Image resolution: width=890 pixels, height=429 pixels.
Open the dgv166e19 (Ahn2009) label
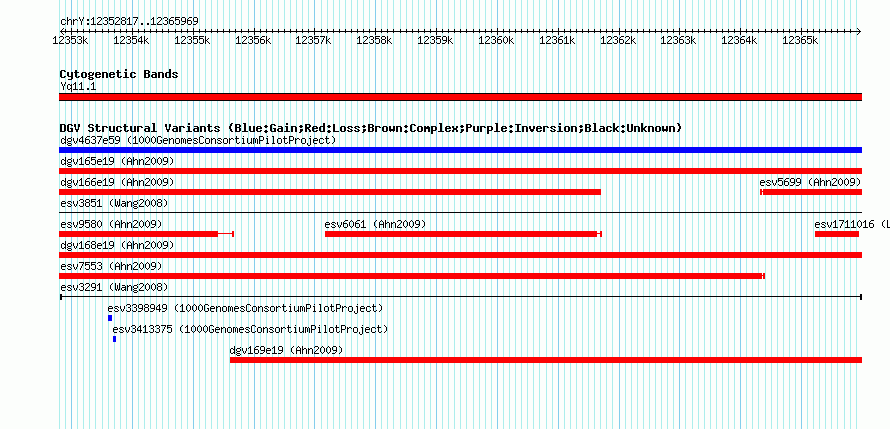click(117, 182)
